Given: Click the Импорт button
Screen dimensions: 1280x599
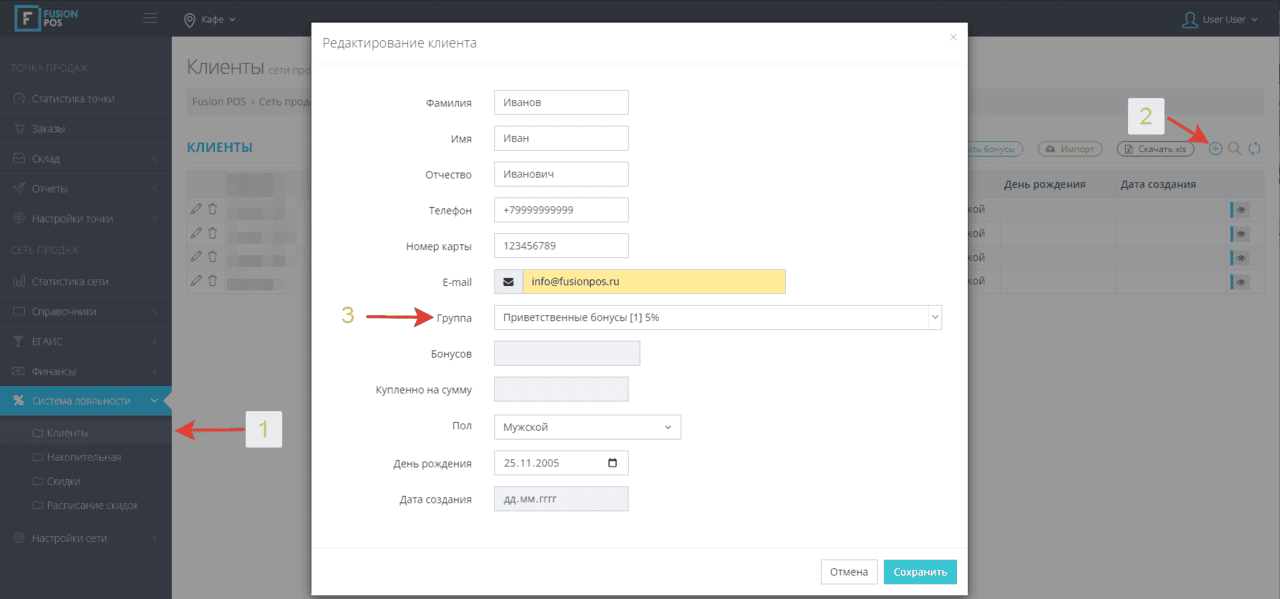Looking at the screenshot, I should [x=1070, y=149].
